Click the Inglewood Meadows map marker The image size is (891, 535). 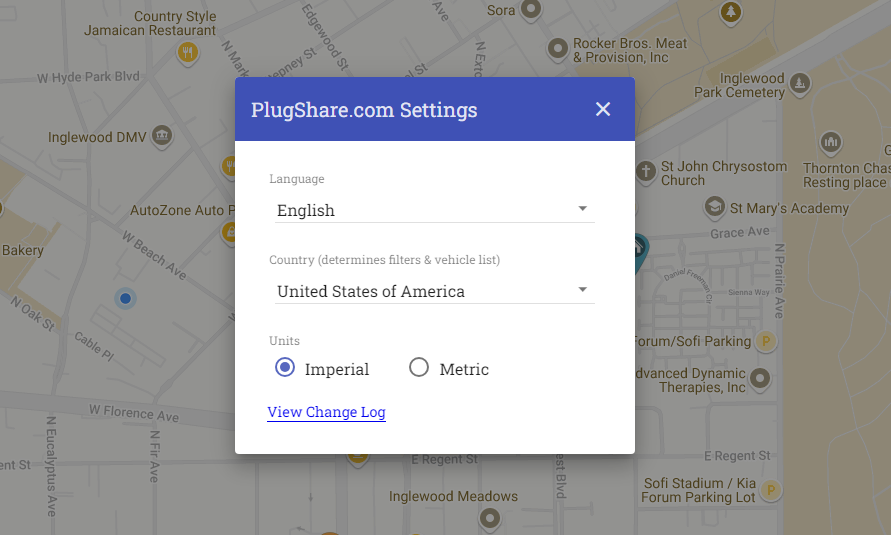pos(489,517)
